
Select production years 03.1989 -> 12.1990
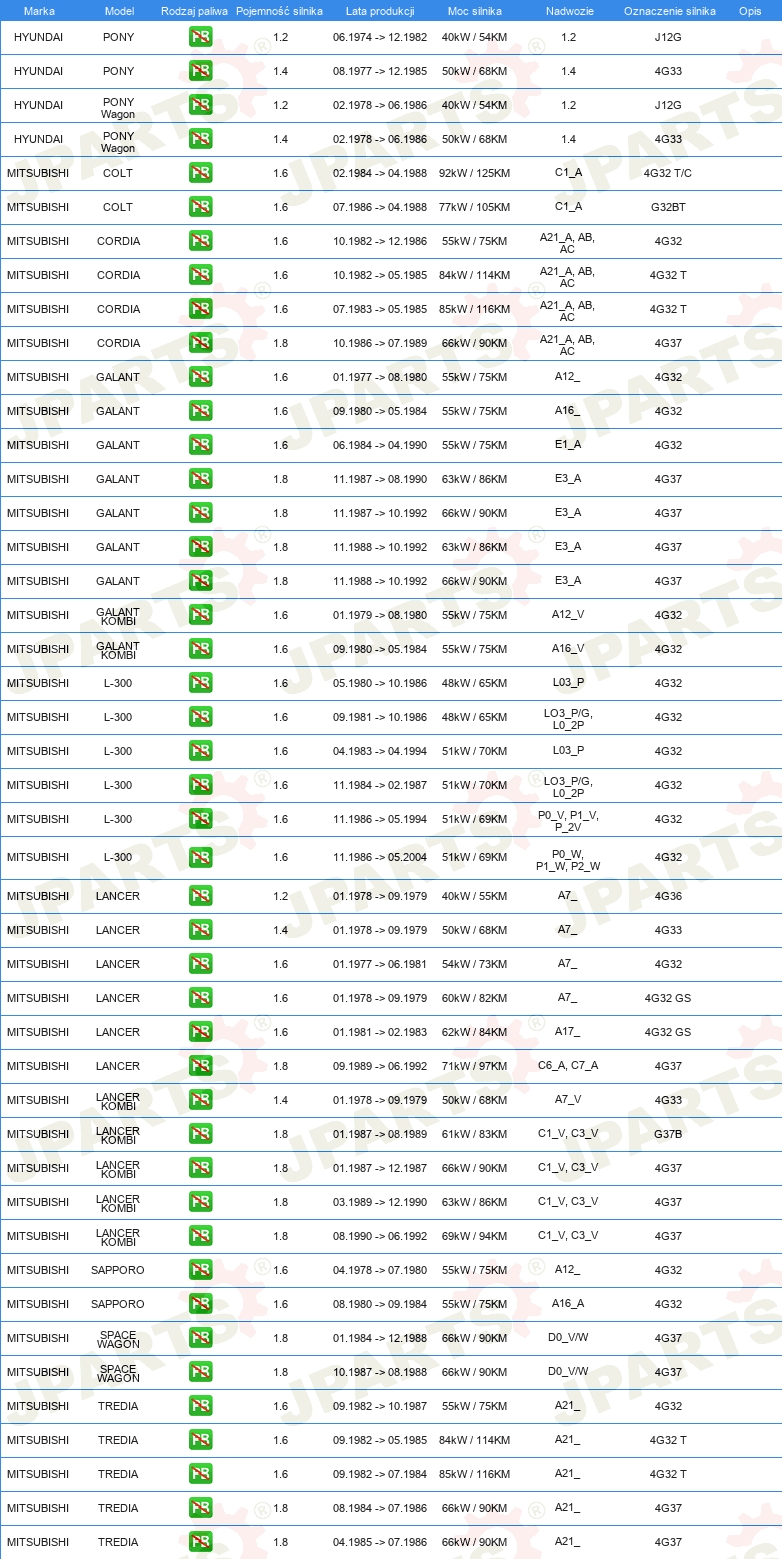tap(380, 1202)
